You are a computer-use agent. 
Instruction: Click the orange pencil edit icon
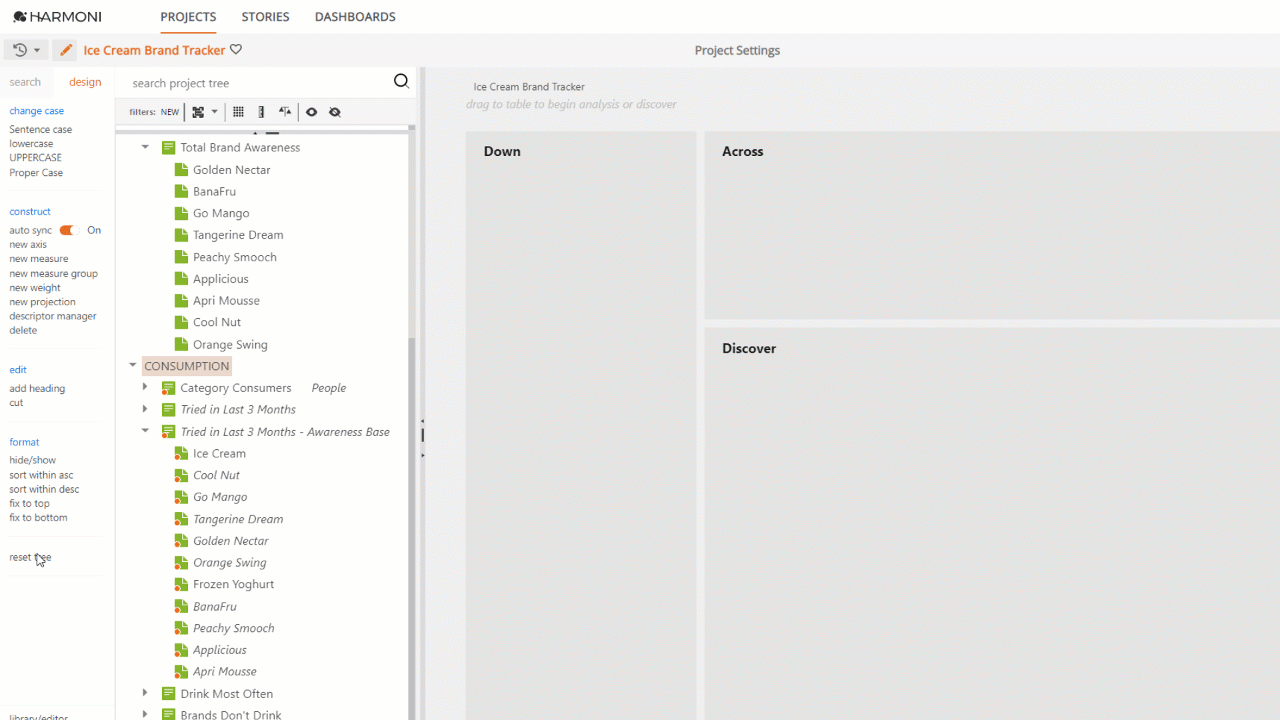pos(65,50)
